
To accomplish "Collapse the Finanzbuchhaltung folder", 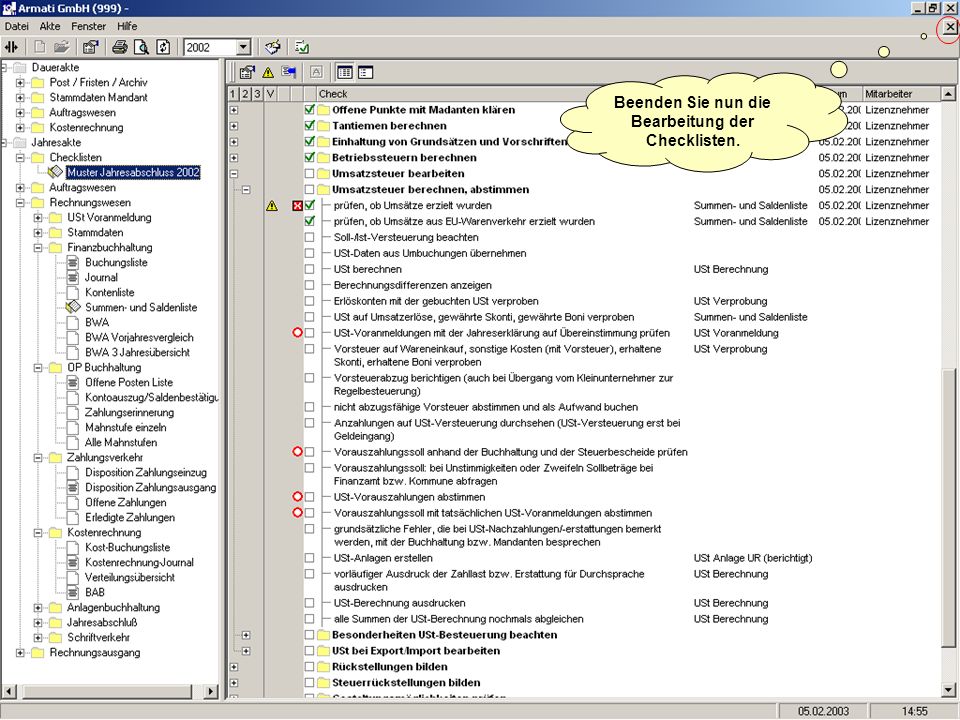I will coord(38,247).
